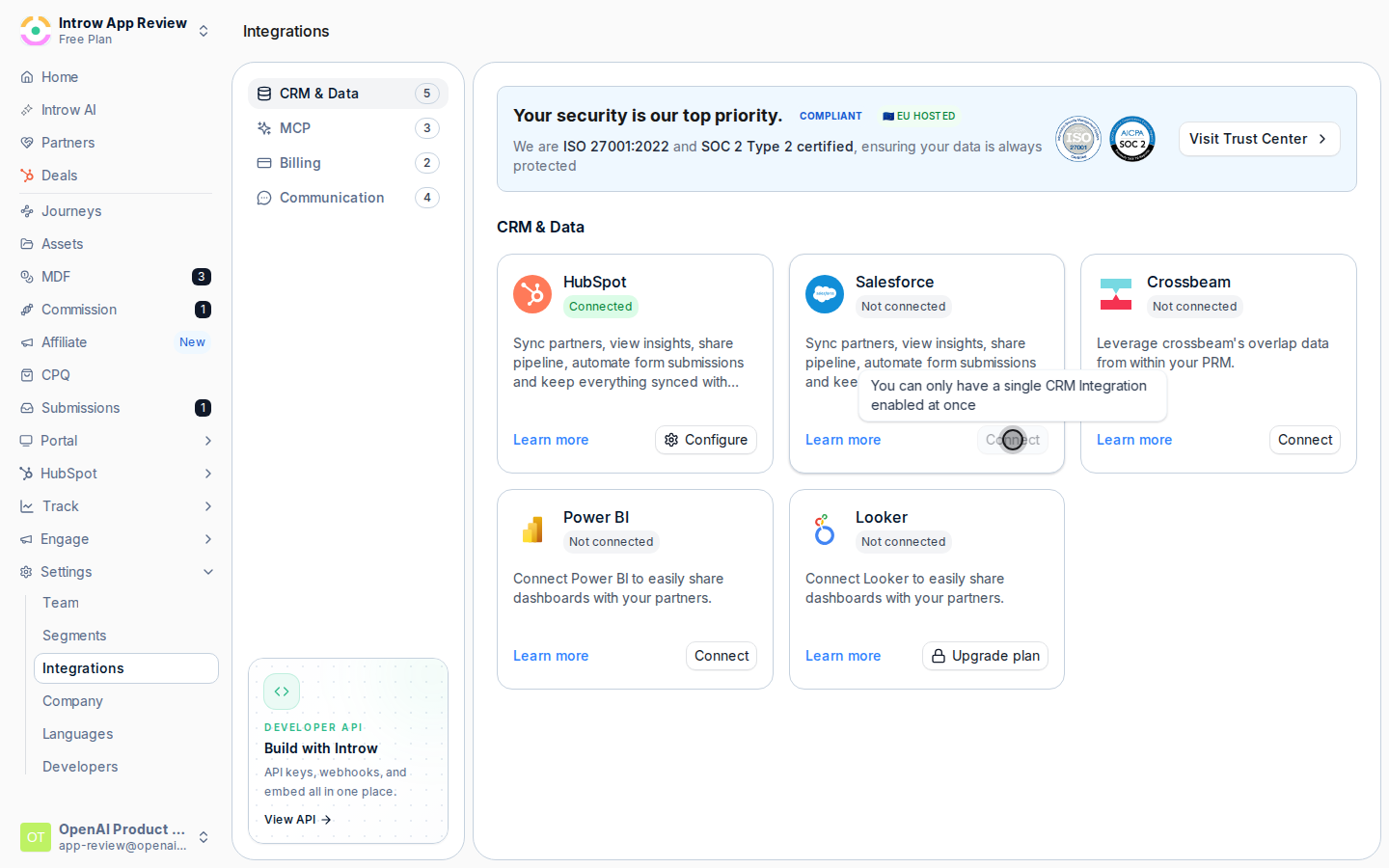Click the Crossbeam logo icon
This screenshot has height=868, width=1389.
click(1116, 294)
